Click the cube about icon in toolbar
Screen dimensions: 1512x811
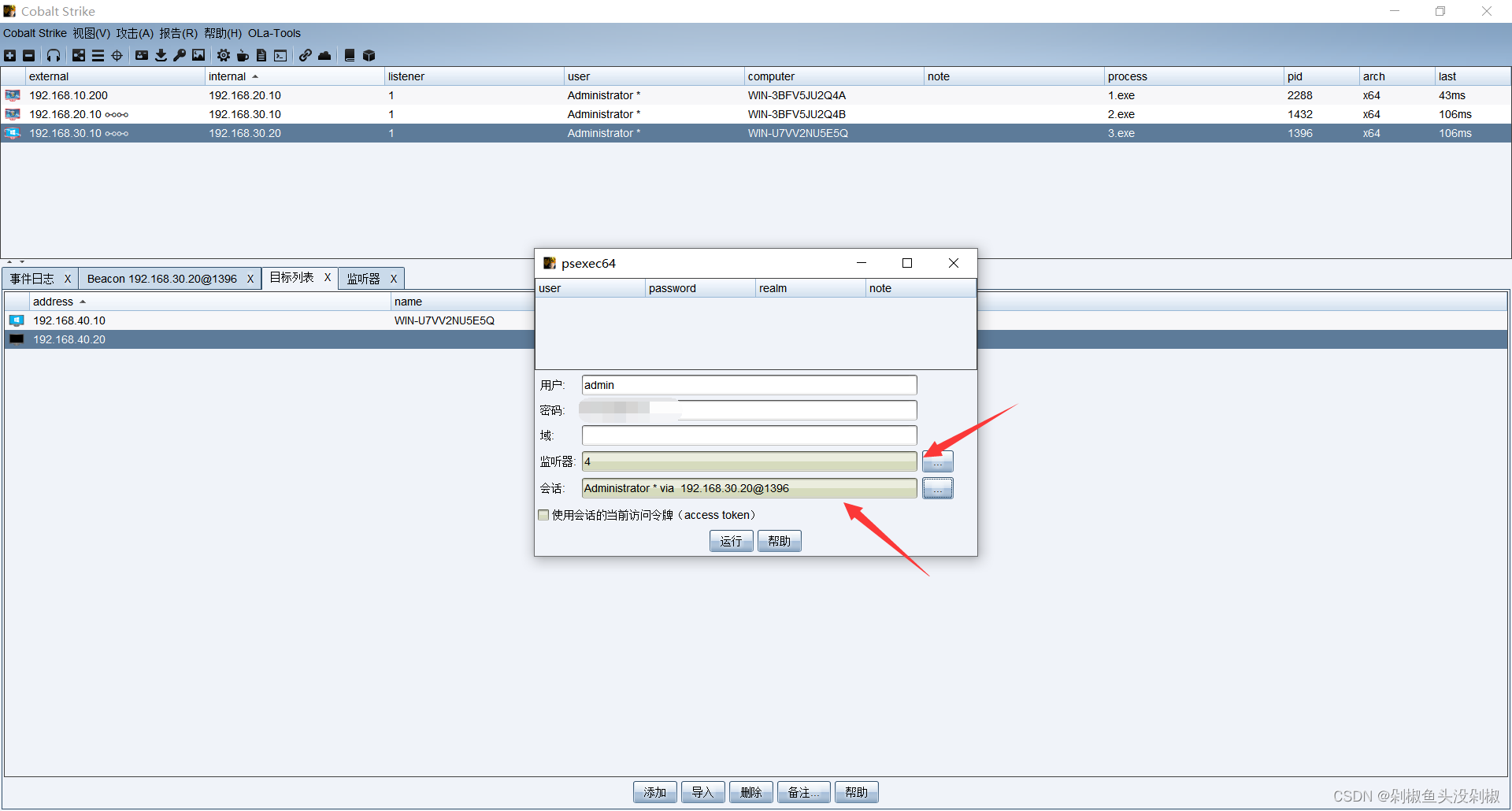(369, 55)
